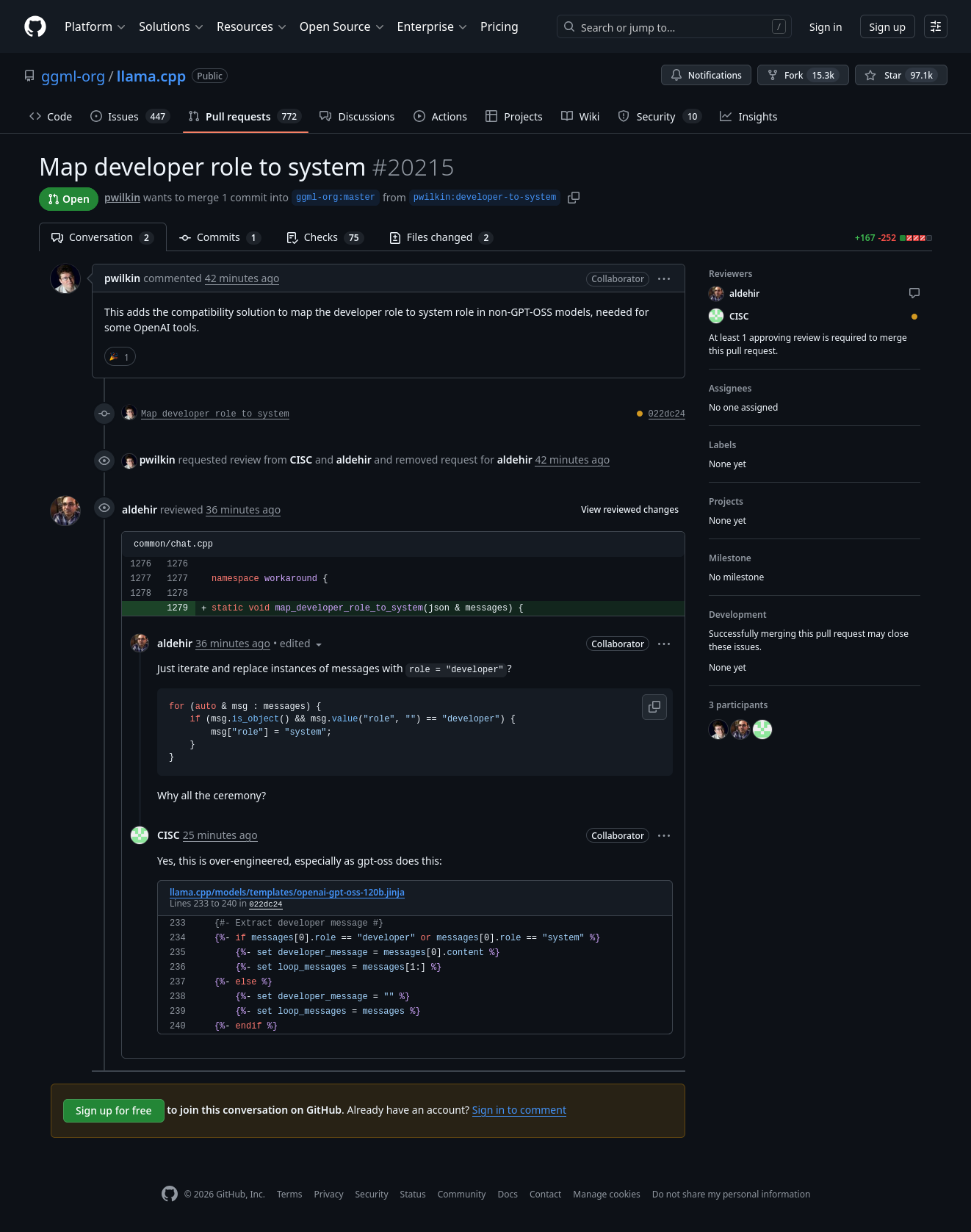971x1232 pixels.
Task: Open the header settings sliders icon
Action: tap(936, 26)
